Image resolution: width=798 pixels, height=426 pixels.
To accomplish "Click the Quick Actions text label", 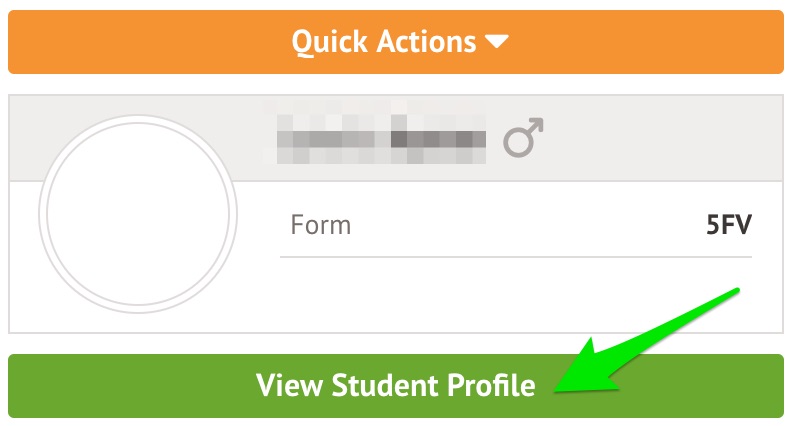I will click(x=384, y=42).
